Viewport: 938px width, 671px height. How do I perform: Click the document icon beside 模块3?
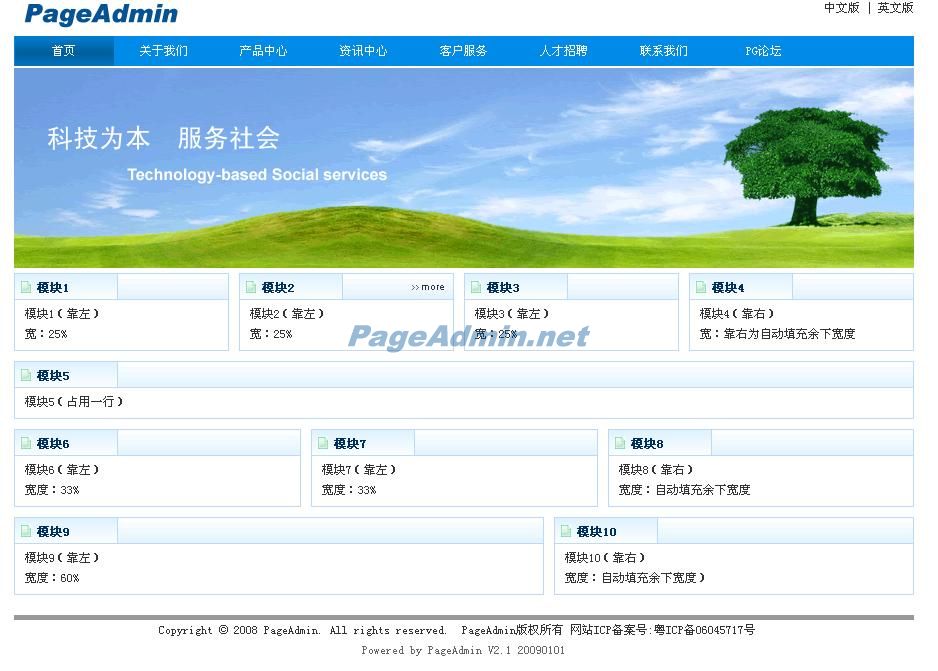pos(476,288)
